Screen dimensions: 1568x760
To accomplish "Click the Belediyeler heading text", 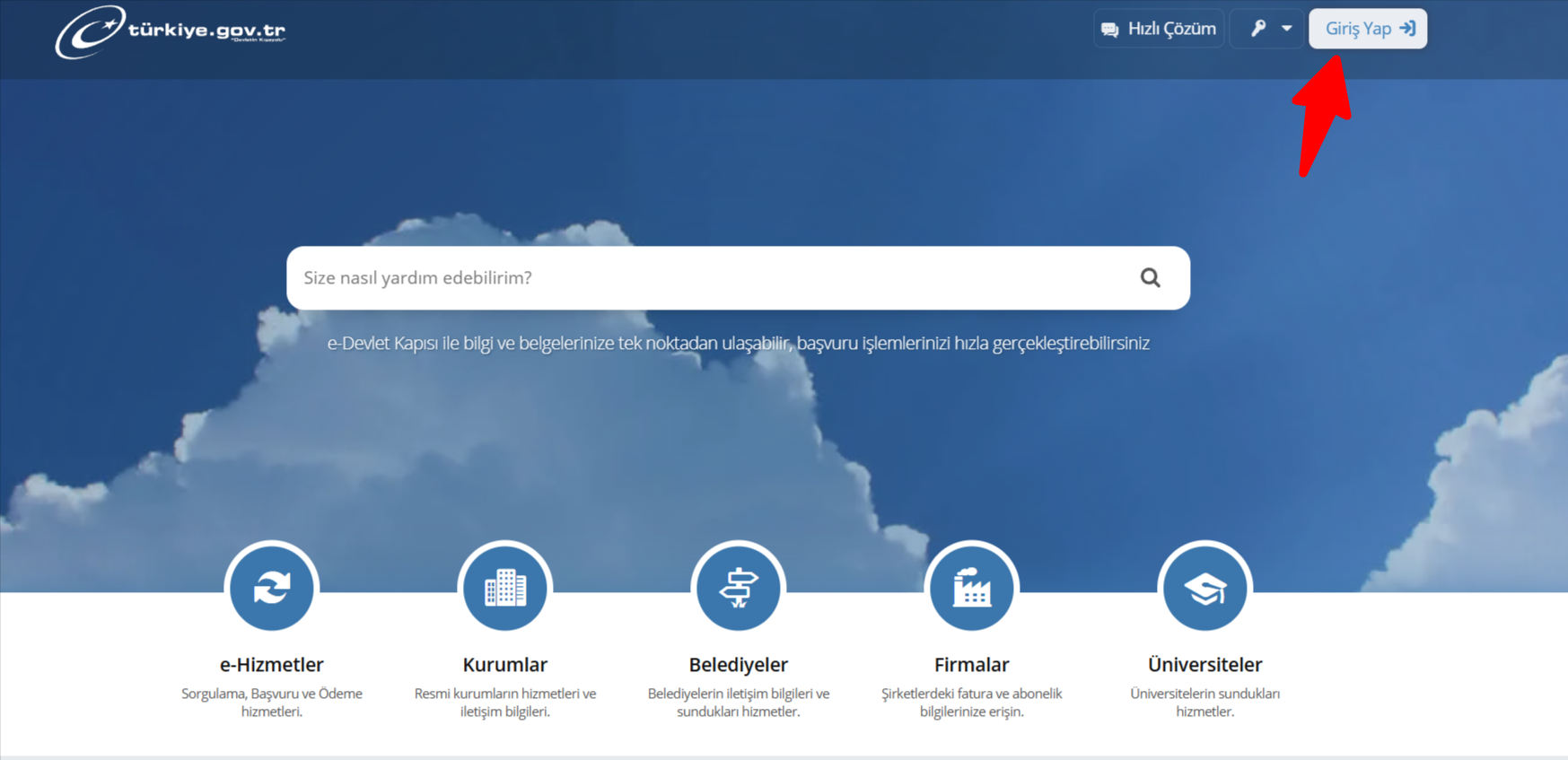I will pos(739,665).
